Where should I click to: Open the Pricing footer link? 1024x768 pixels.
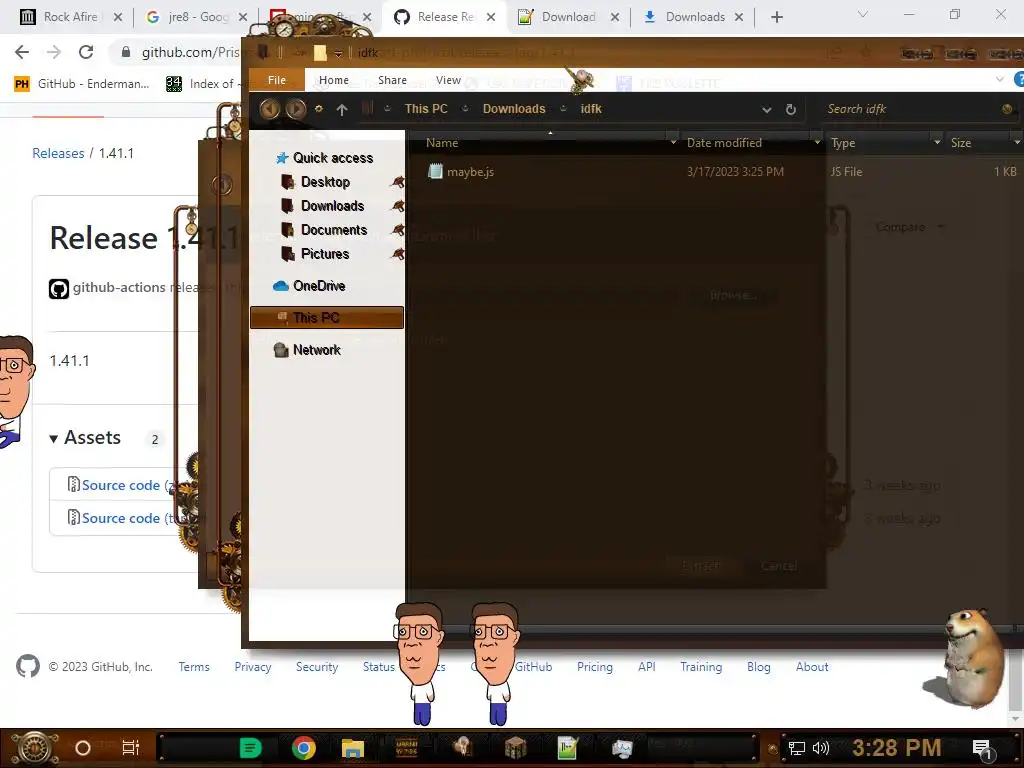[x=594, y=667]
